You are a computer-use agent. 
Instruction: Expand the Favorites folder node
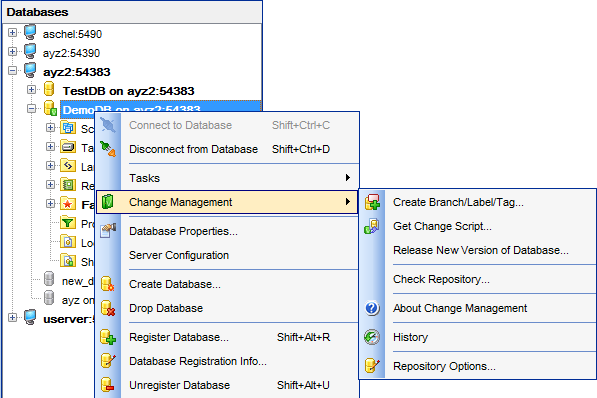(x=50, y=204)
